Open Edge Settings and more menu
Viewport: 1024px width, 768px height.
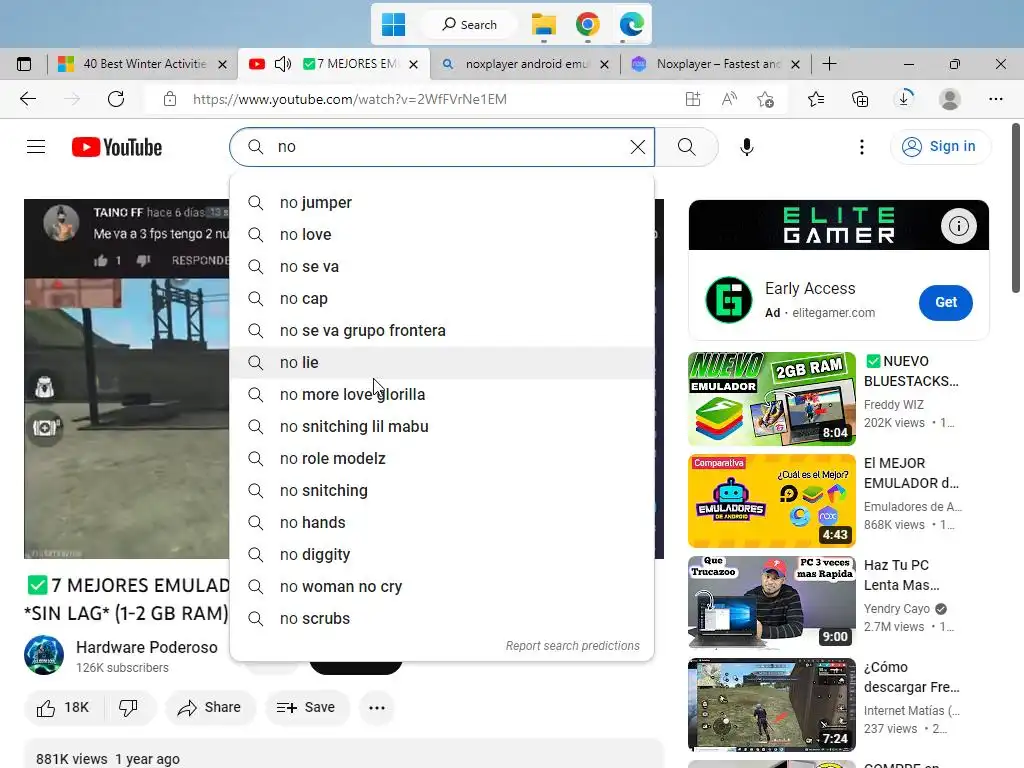tap(995, 99)
